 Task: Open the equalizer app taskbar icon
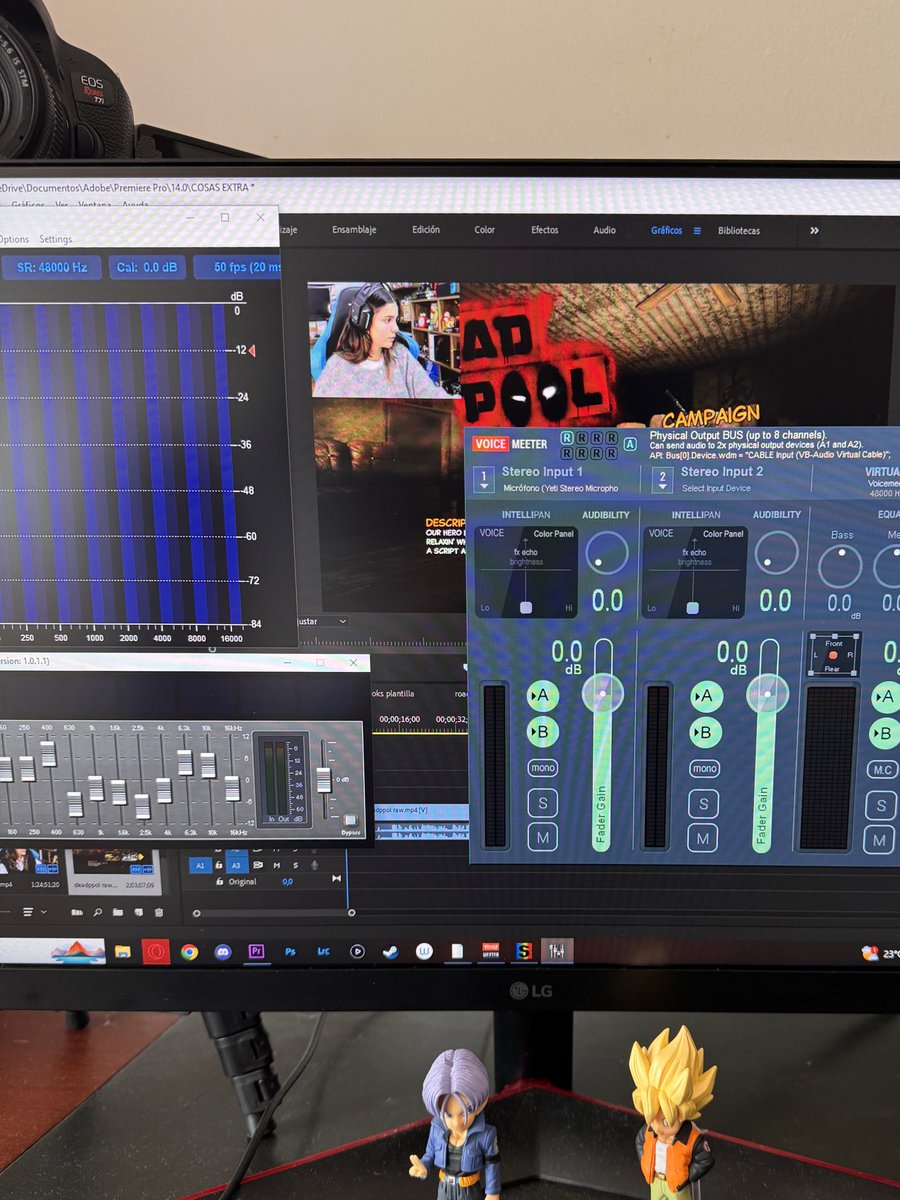click(x=555, y=951)
